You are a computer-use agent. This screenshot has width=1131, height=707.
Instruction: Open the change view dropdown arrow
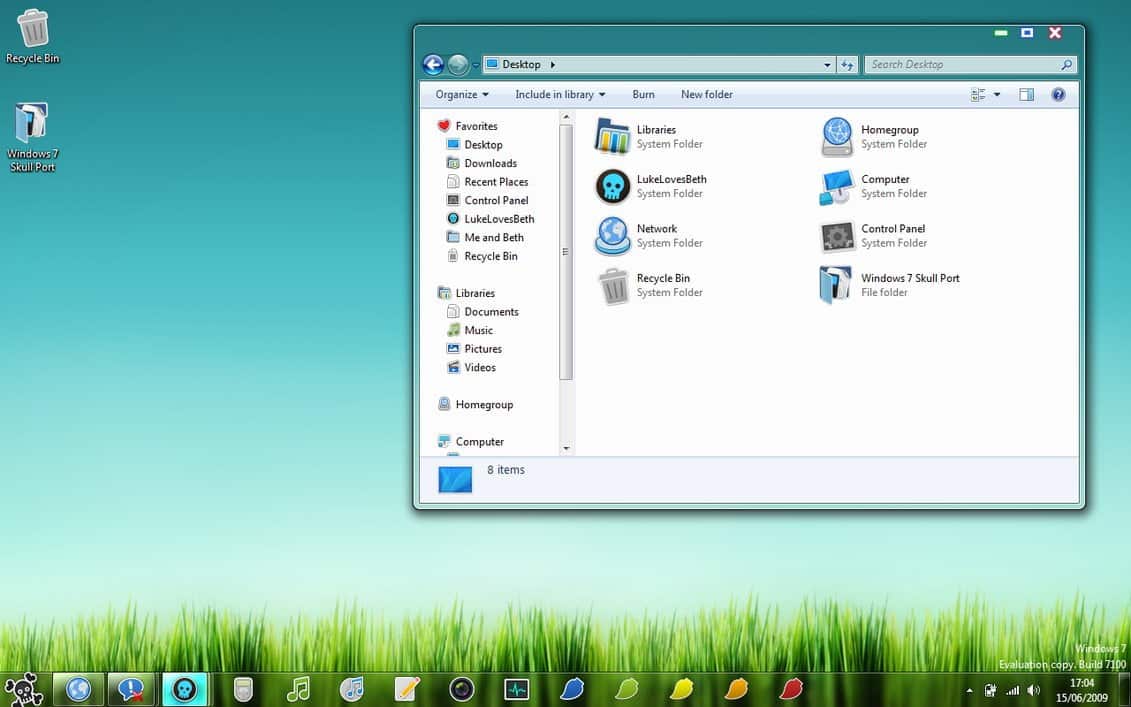(x=997, y=93)
